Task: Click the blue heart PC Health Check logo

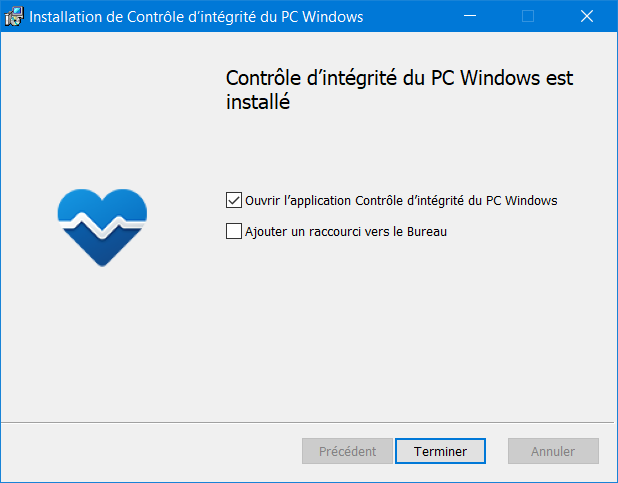Action: pos(102,228)
